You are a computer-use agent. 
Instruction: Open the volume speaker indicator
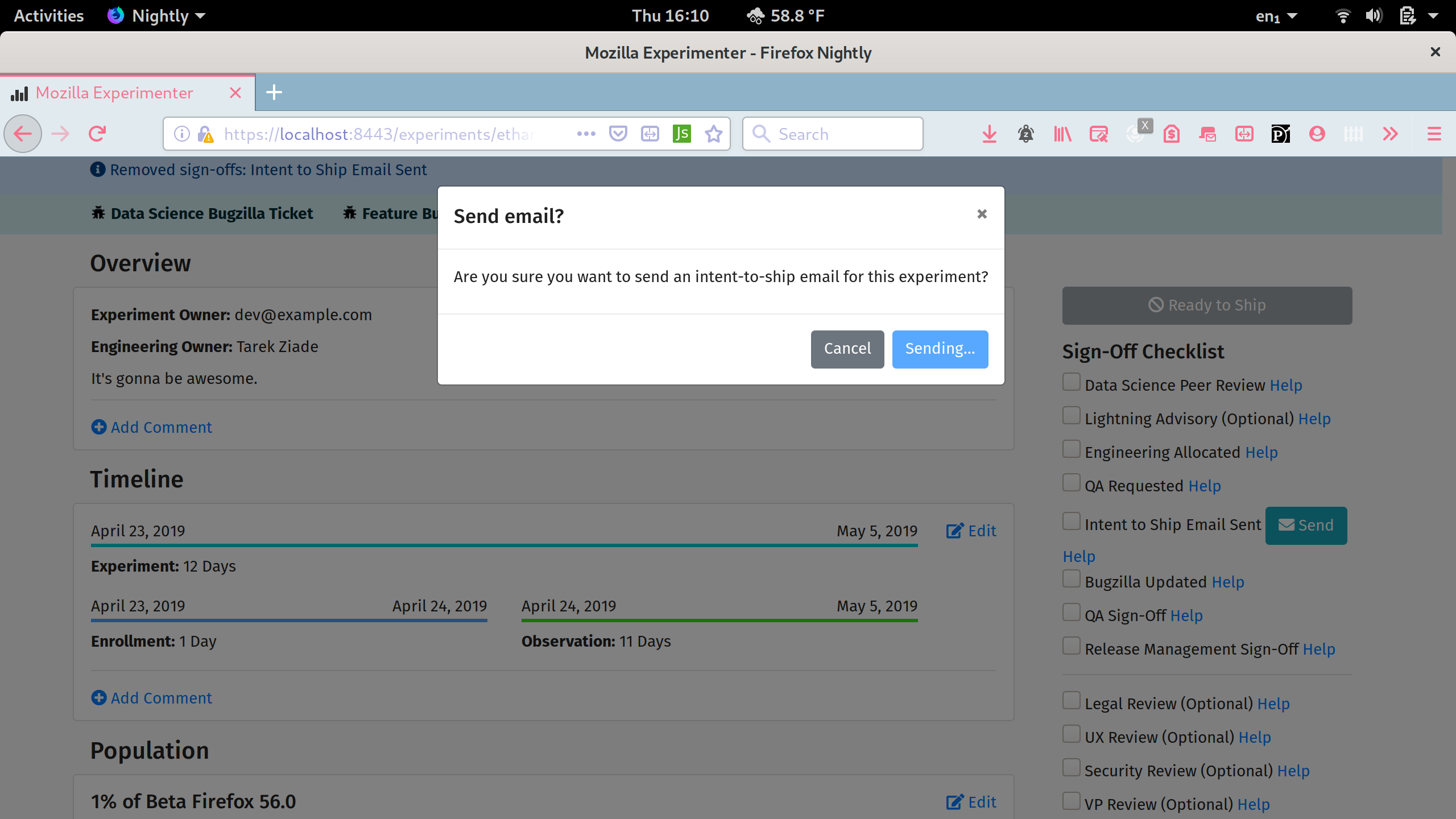pos(1374,16)
